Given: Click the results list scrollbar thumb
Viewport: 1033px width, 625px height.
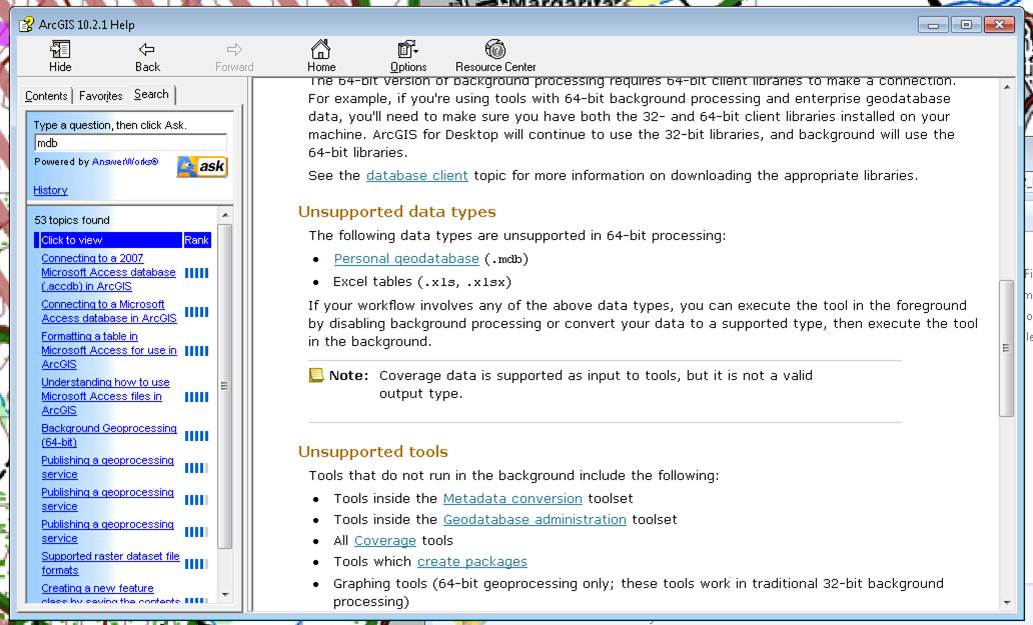Looking at the screenshot, I should click(225, 387).
